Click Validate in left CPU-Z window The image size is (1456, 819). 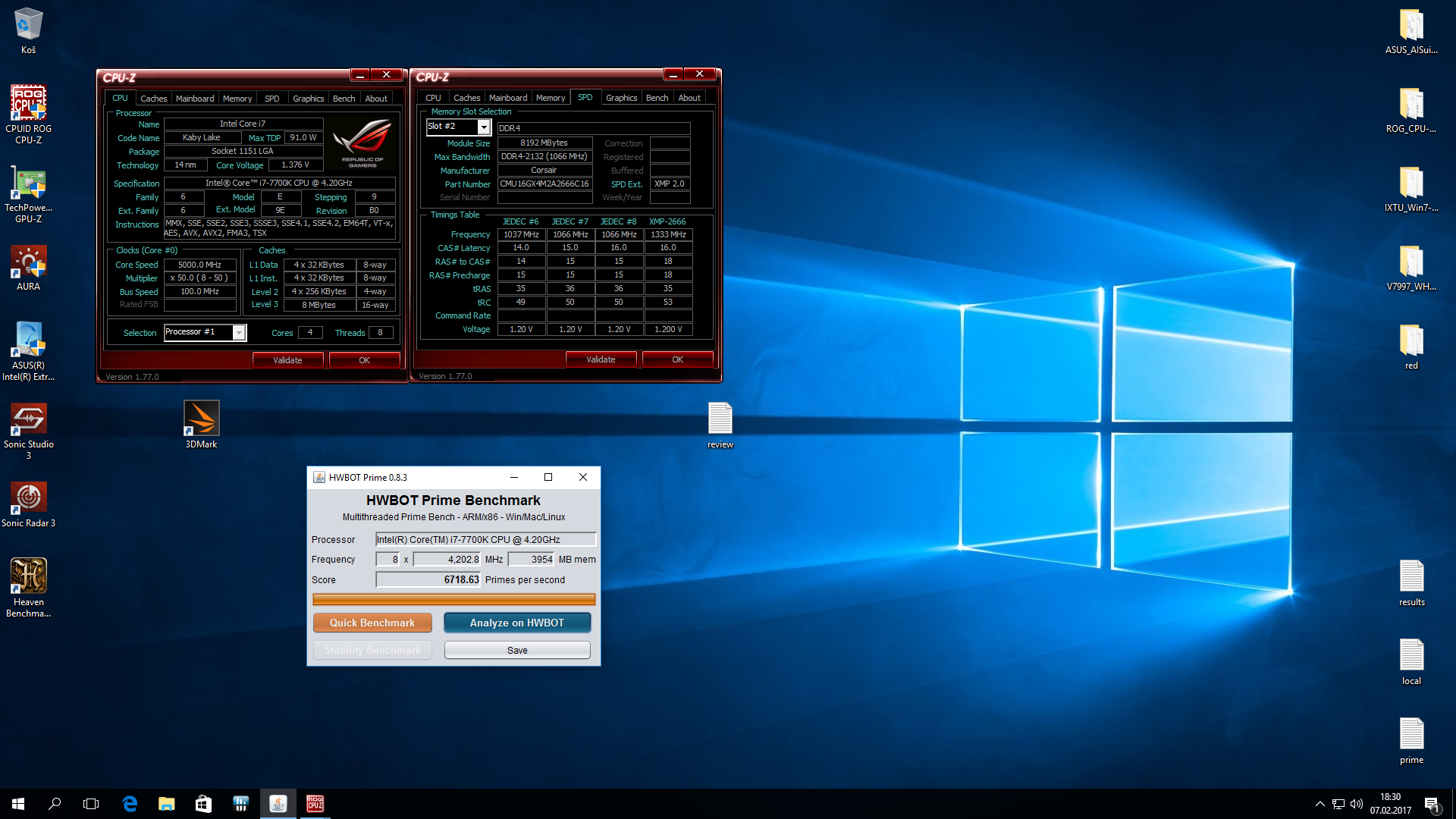pyautogui.click(x=287, y=360)
